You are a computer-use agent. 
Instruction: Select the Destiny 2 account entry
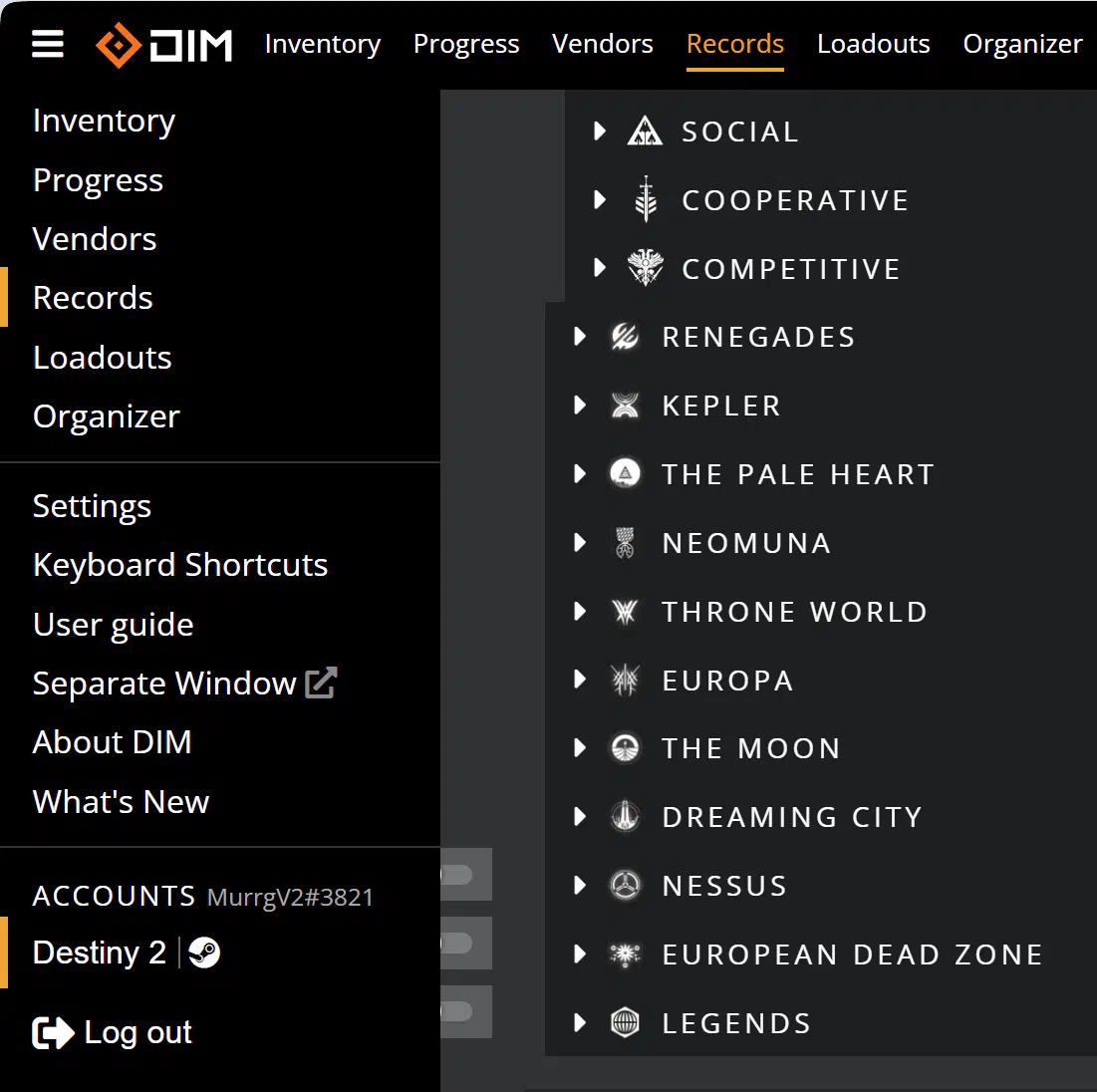pos(100,953)
